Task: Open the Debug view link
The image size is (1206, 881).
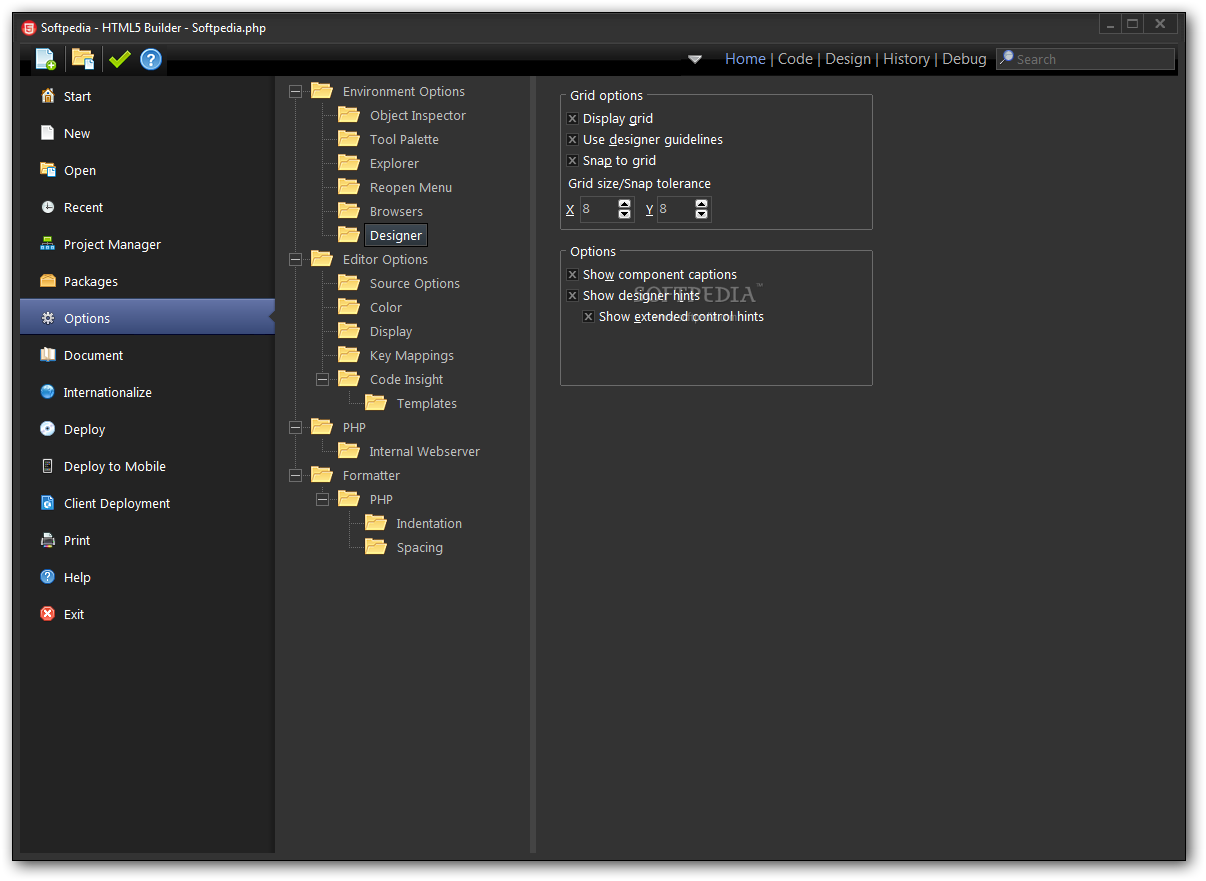Action: pos(964,59)
